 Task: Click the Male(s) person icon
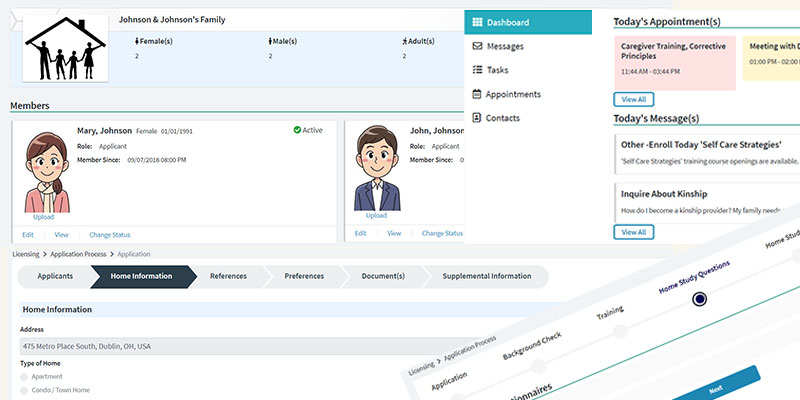[270, 41]
